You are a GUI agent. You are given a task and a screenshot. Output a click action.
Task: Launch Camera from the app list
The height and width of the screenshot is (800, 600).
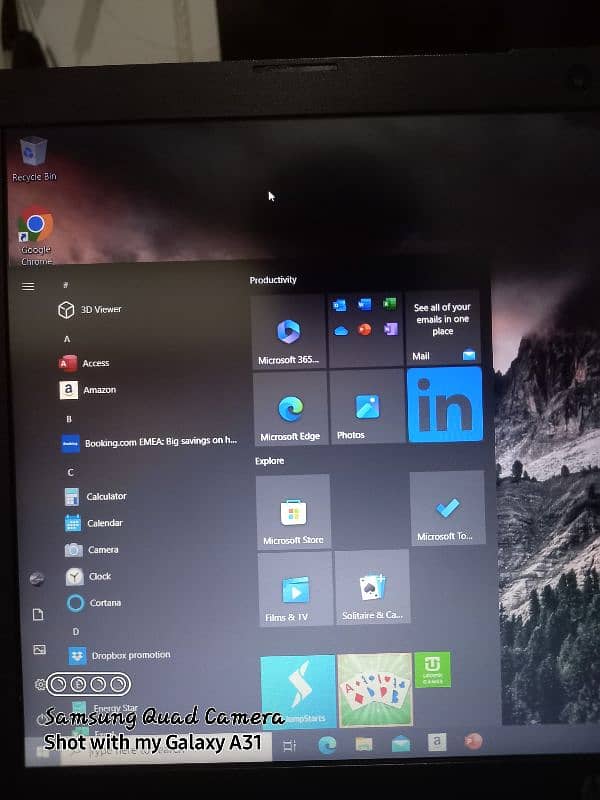pyautogui.click(x=92, y=549)
